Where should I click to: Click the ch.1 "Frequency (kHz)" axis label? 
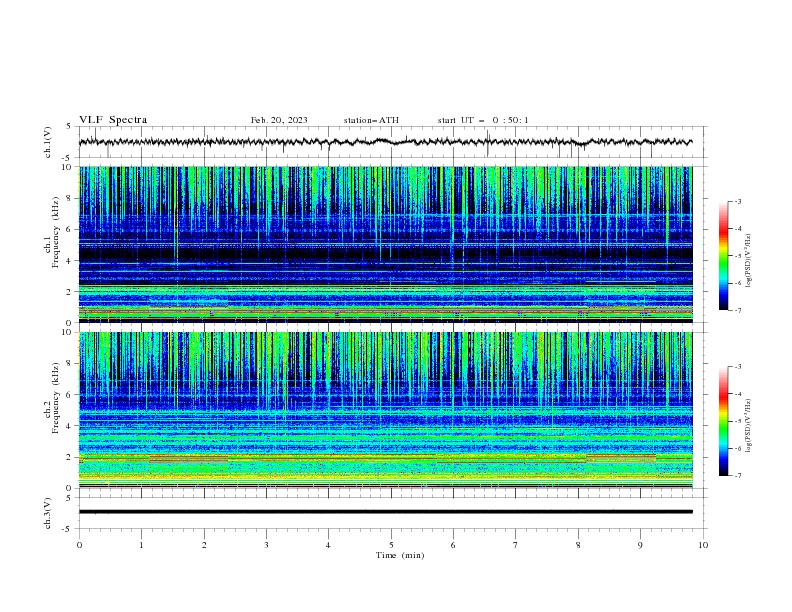(x=55, y=233)
